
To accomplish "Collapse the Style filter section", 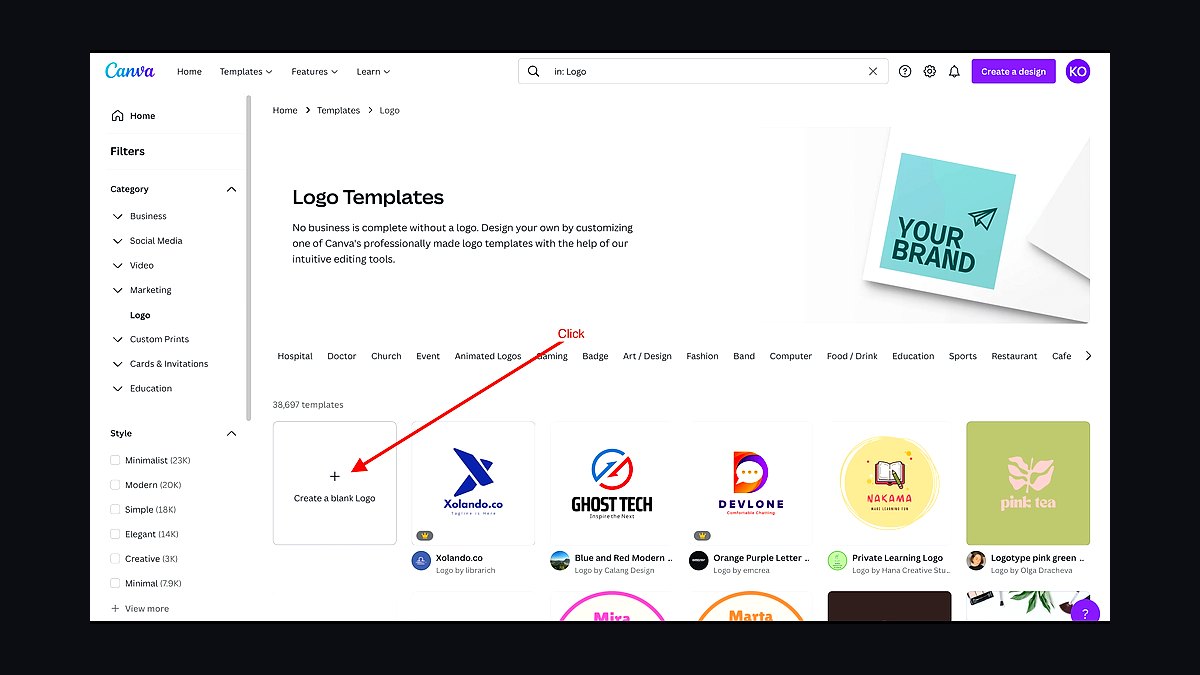I will (x=231, y=434).
